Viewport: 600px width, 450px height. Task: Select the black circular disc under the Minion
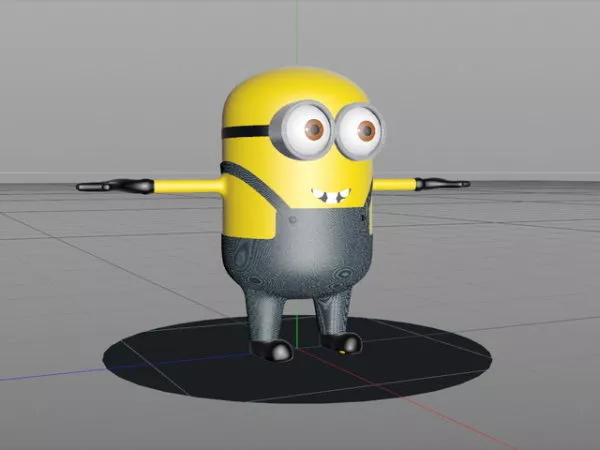click(297, 360)
